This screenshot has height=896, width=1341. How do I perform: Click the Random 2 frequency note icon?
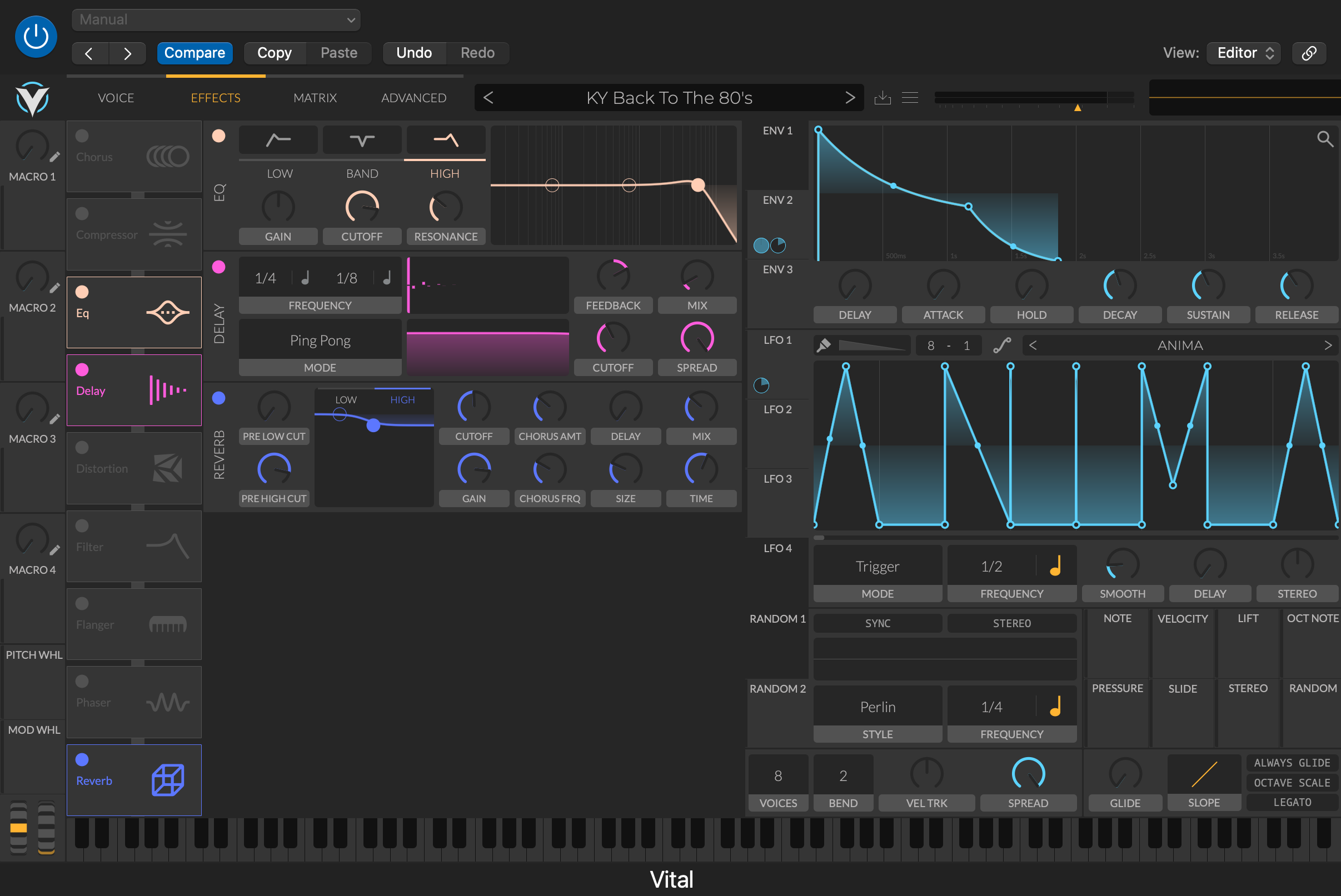pyautogui.click(x=1056, y=707)
